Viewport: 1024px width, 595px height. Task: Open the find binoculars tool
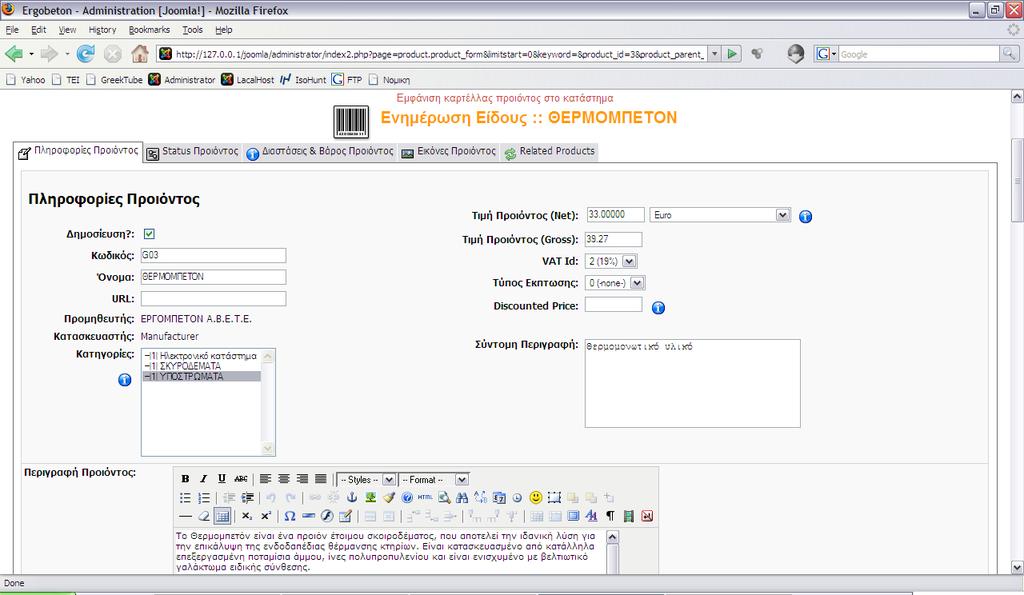(x=462, y=498)
